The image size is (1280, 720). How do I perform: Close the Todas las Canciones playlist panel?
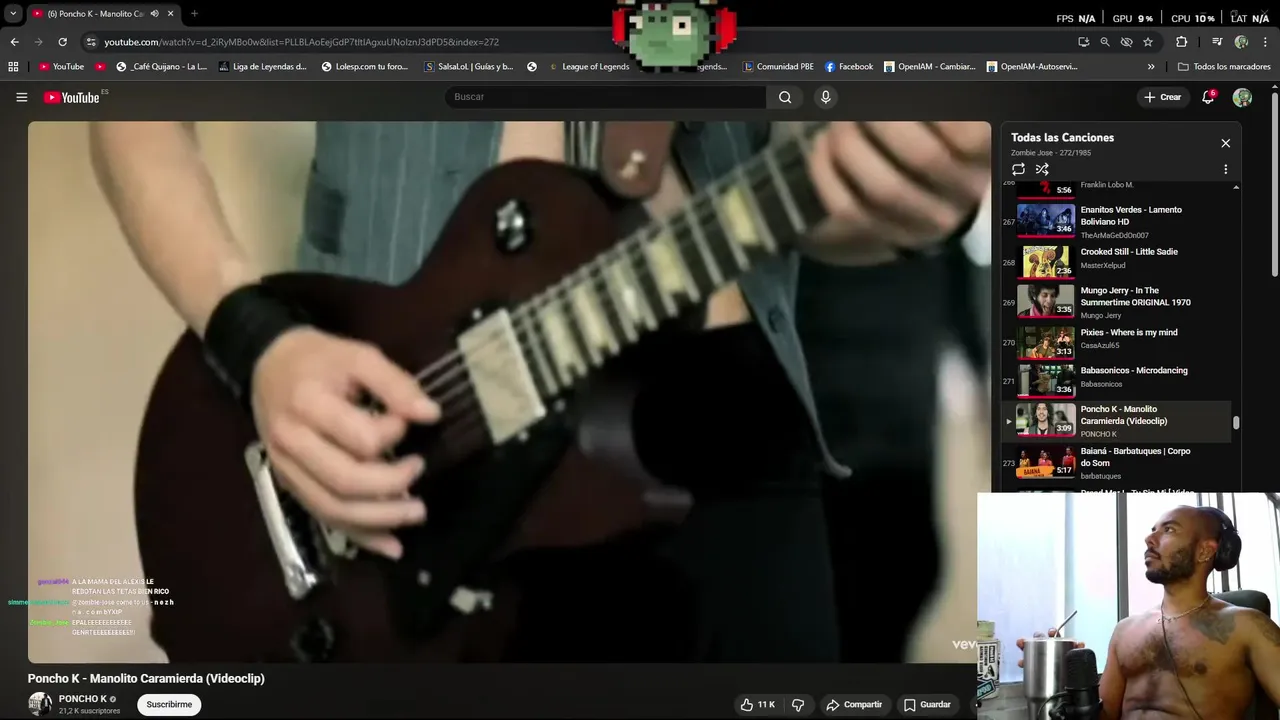[1225, 143]
